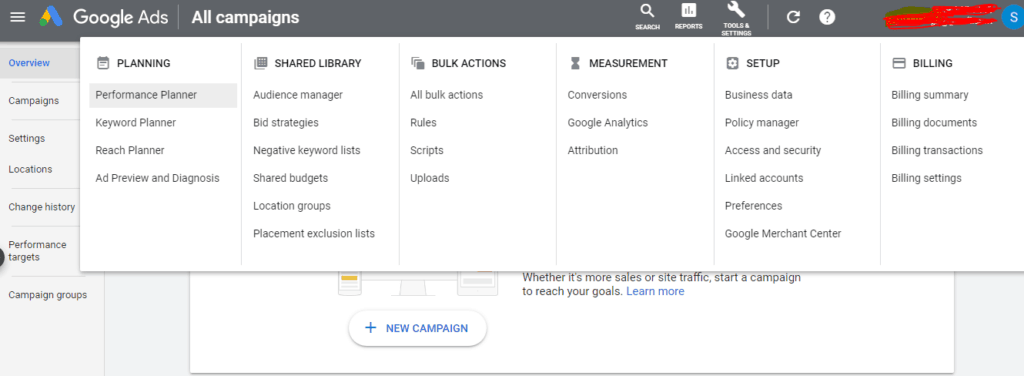Screen dimensions: 1024x376
Task: Open Google Merchant Center
Action: click(783, 234)
